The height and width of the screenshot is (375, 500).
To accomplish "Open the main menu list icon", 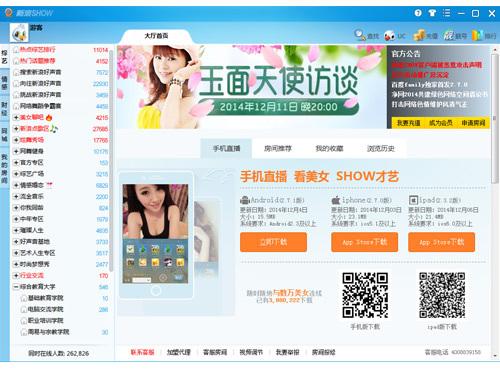I will coord(446,13).
